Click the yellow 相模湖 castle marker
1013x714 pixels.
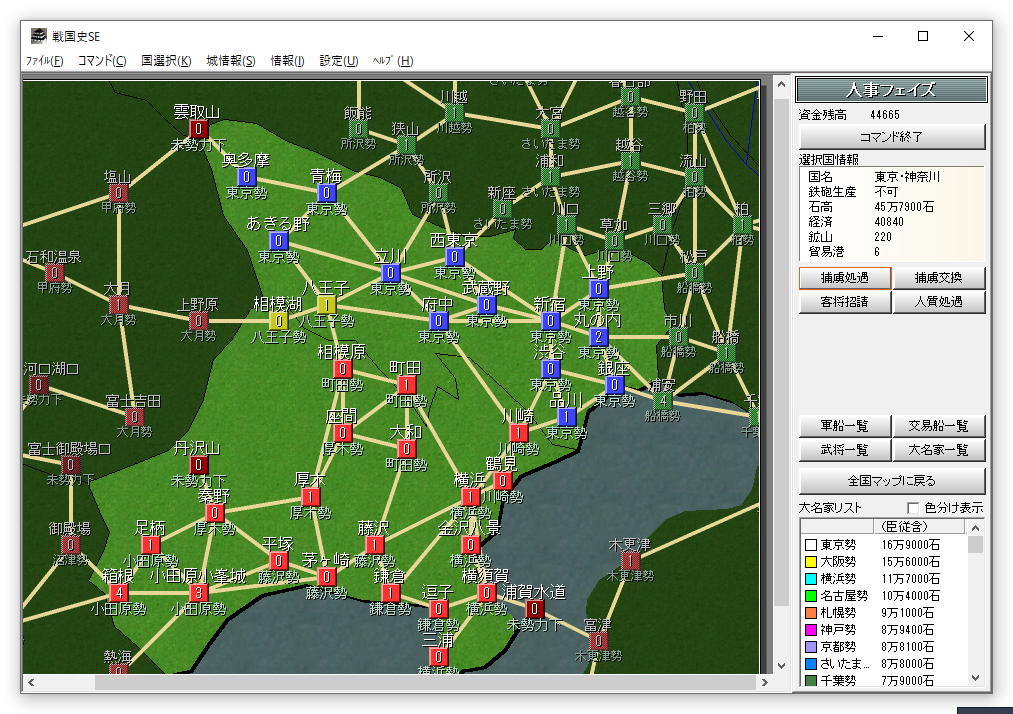click(x=279, y=321)
